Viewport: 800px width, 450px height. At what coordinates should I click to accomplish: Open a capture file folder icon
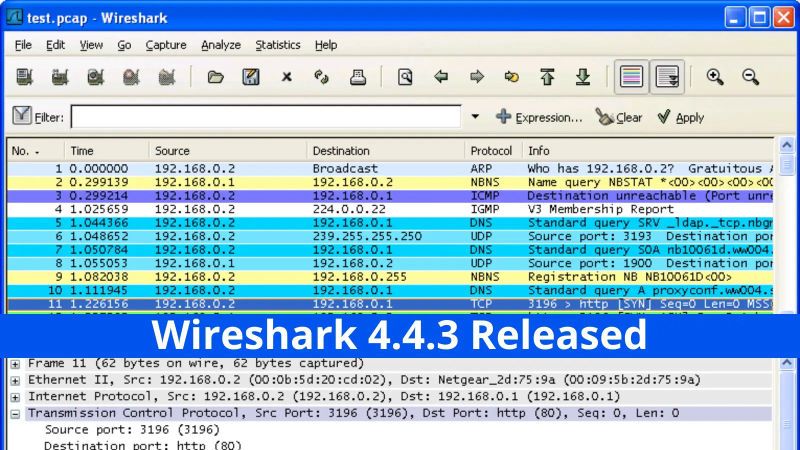tap(216, 77)
